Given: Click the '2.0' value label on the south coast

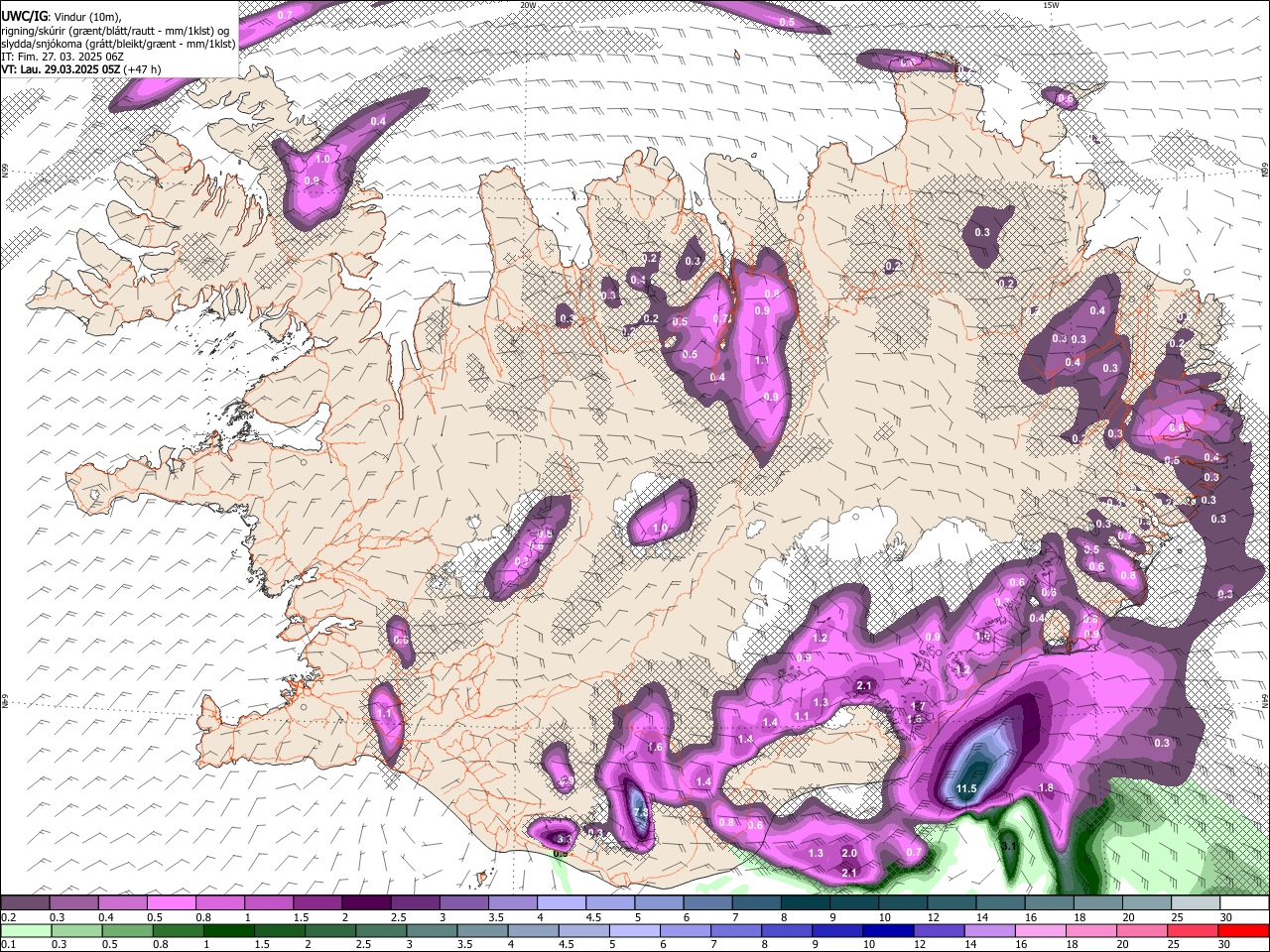Looking at the screenshot, I should [849, 854].
